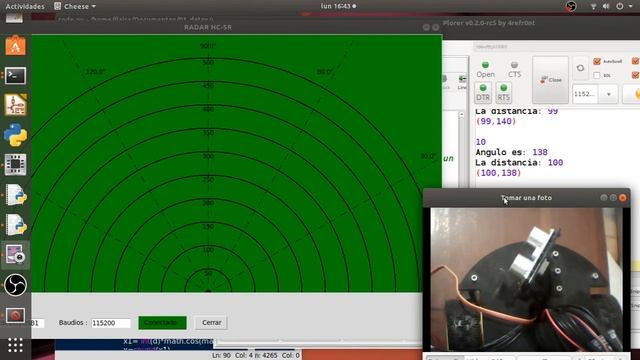
Task: Click the radar plot 500 ring label
Action: tap(208, 62)
